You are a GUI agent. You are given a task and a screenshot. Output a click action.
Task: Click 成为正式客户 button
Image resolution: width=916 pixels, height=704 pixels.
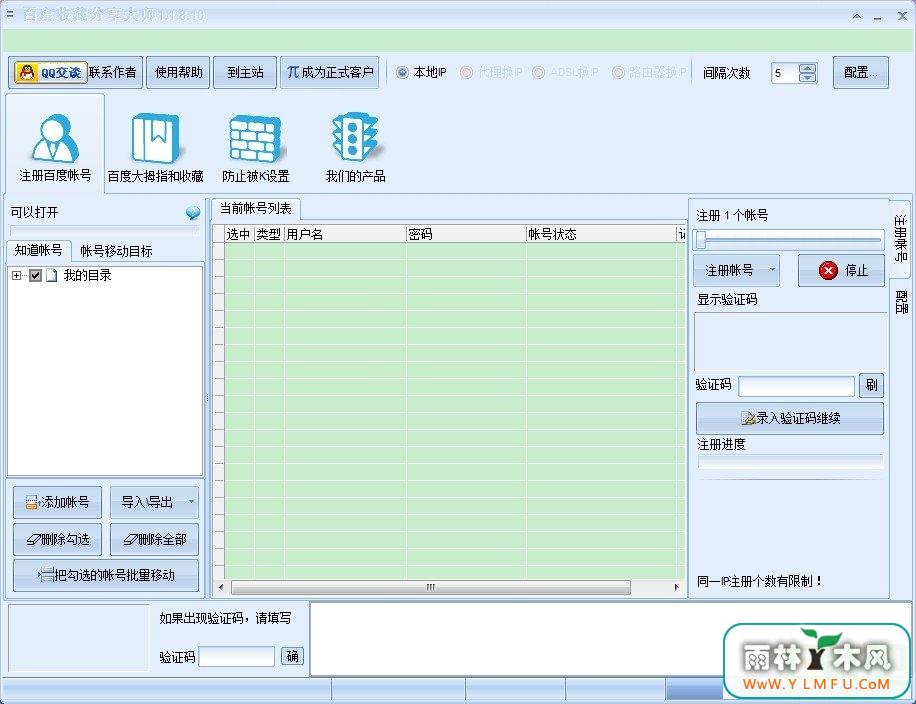coord(329,72)
